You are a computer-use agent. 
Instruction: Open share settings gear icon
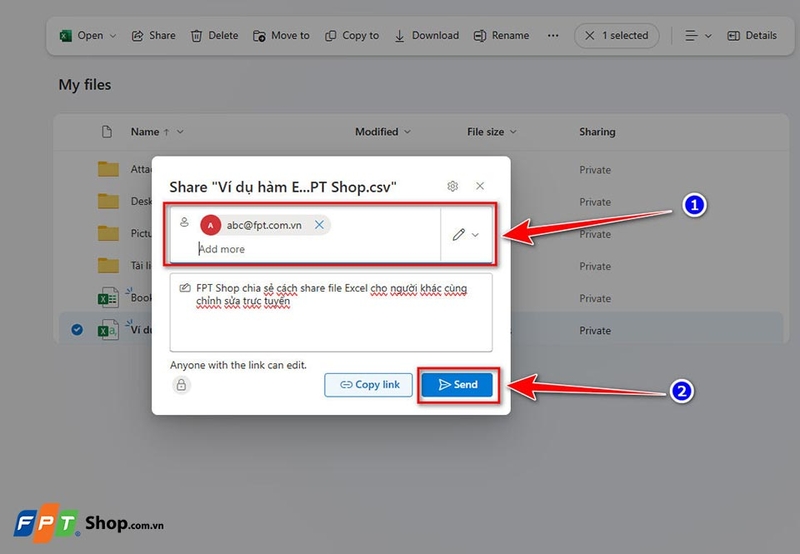coord(453,186)
